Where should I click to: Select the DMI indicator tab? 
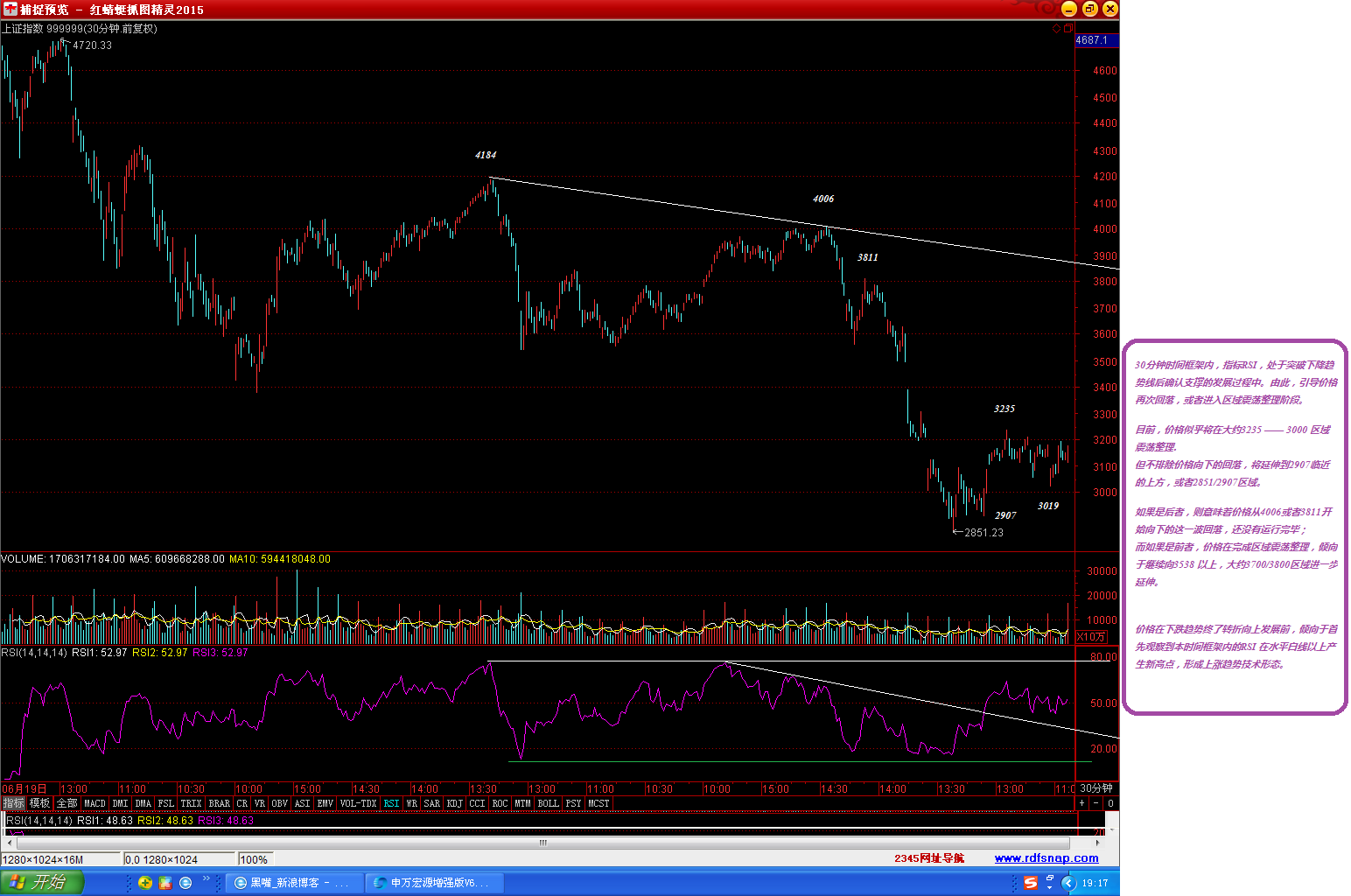point(120,803)
